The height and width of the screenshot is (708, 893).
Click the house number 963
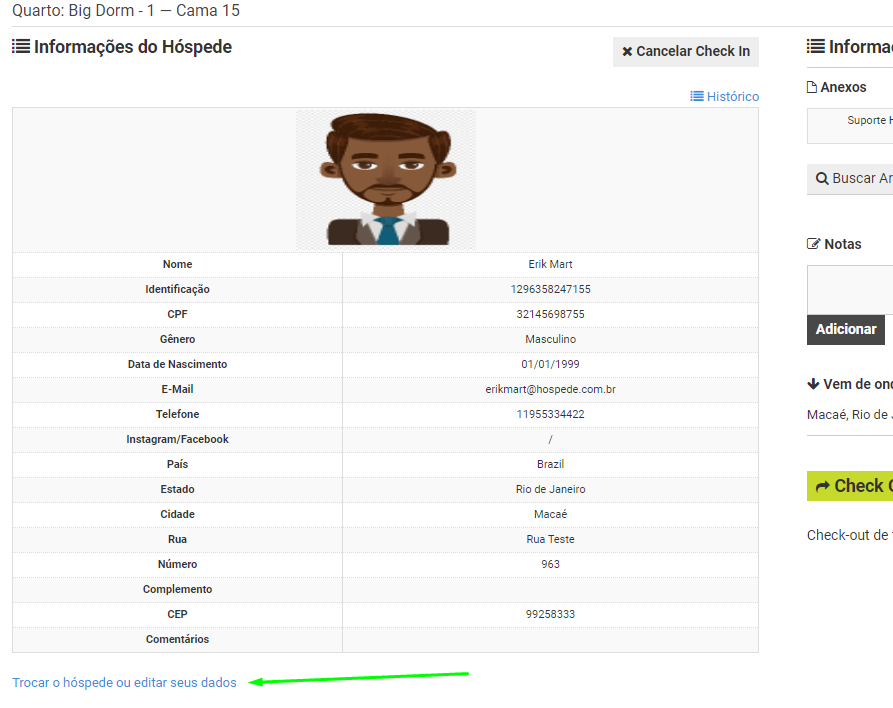tap(550, 564)
